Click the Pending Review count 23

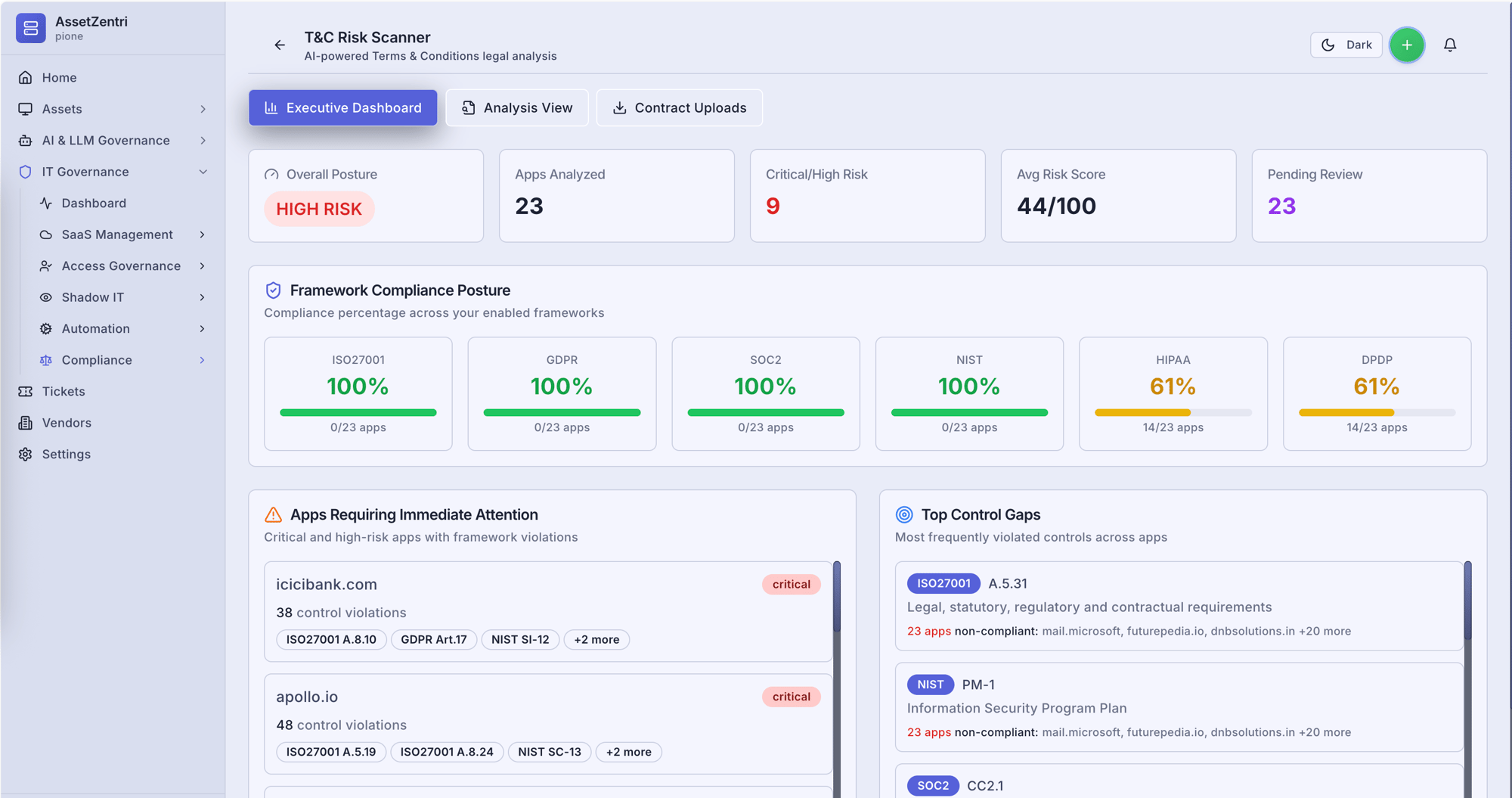[1281, 206]
